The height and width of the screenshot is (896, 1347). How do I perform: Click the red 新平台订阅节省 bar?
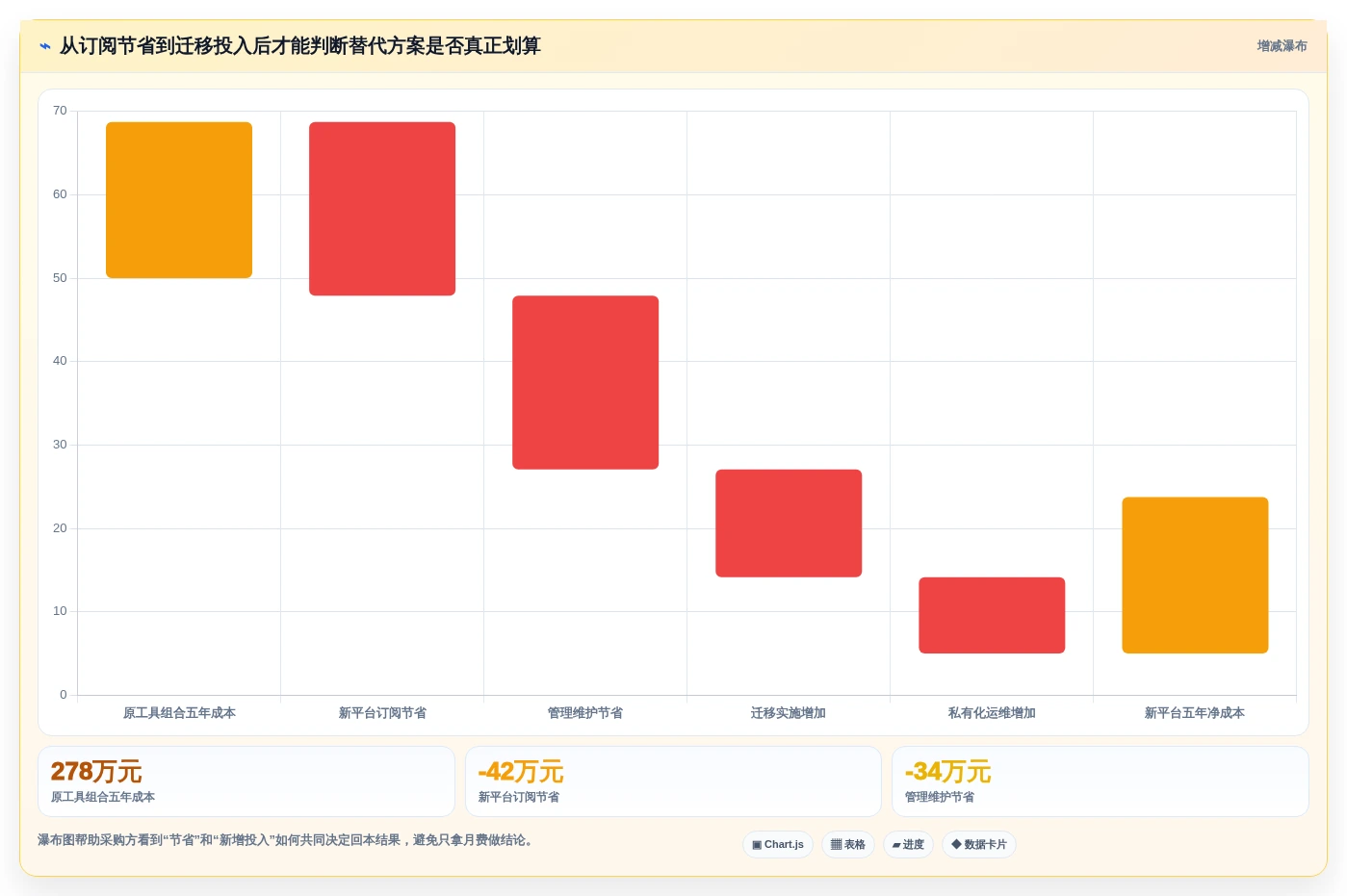[x=382, y=209]
